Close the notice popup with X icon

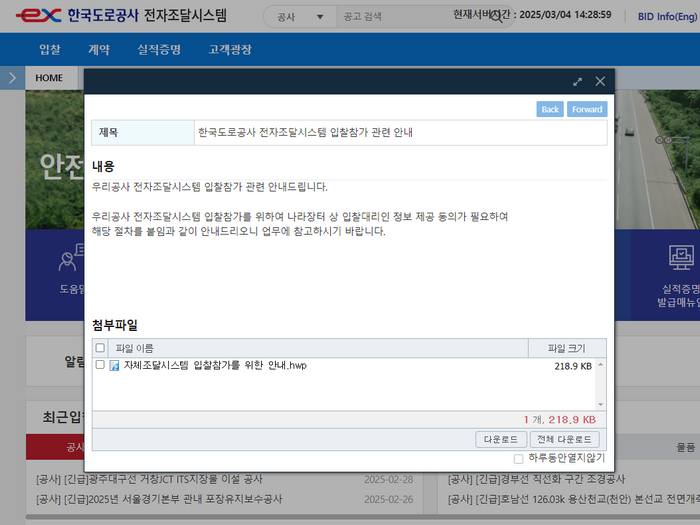point(600,82)
